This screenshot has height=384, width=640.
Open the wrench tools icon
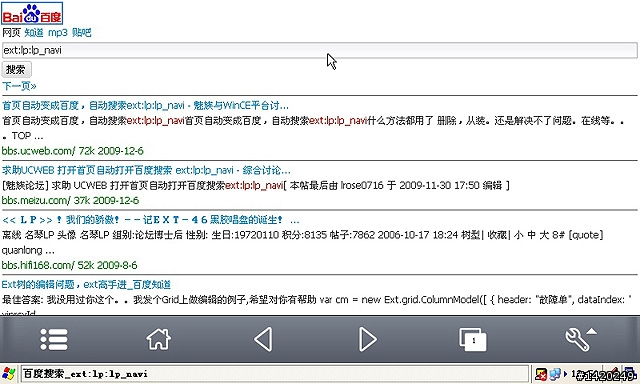coord(580,339)
